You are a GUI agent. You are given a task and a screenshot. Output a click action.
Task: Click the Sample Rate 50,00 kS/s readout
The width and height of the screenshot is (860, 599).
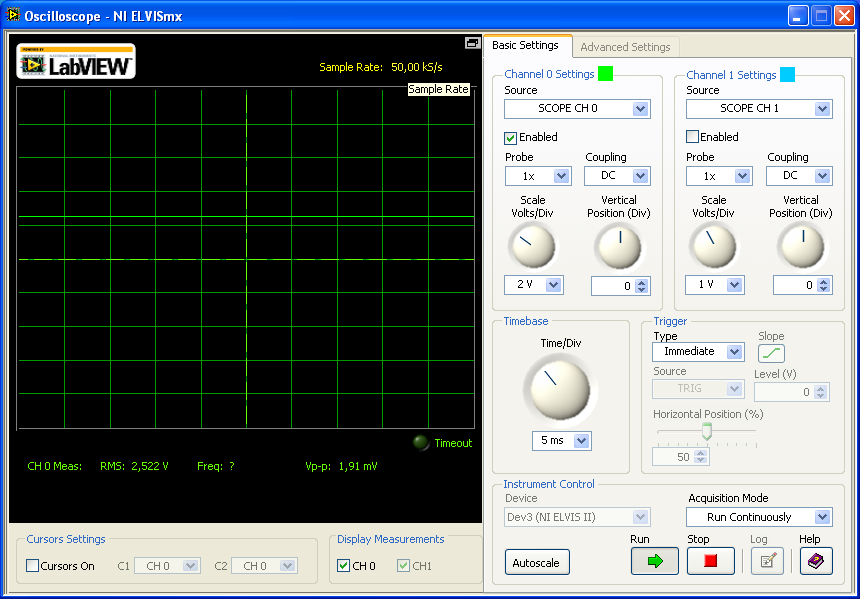pos(381,67)
